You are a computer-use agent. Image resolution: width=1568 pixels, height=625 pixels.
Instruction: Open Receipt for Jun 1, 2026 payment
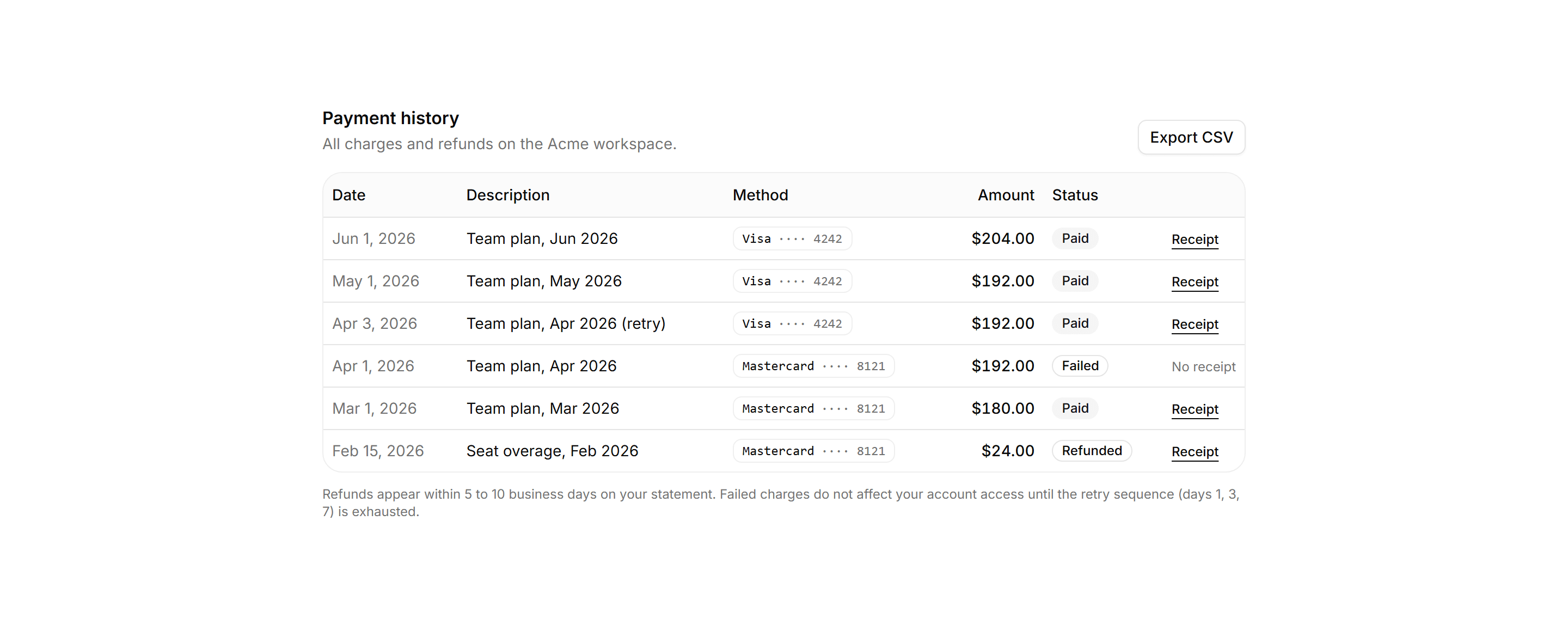1195,239
